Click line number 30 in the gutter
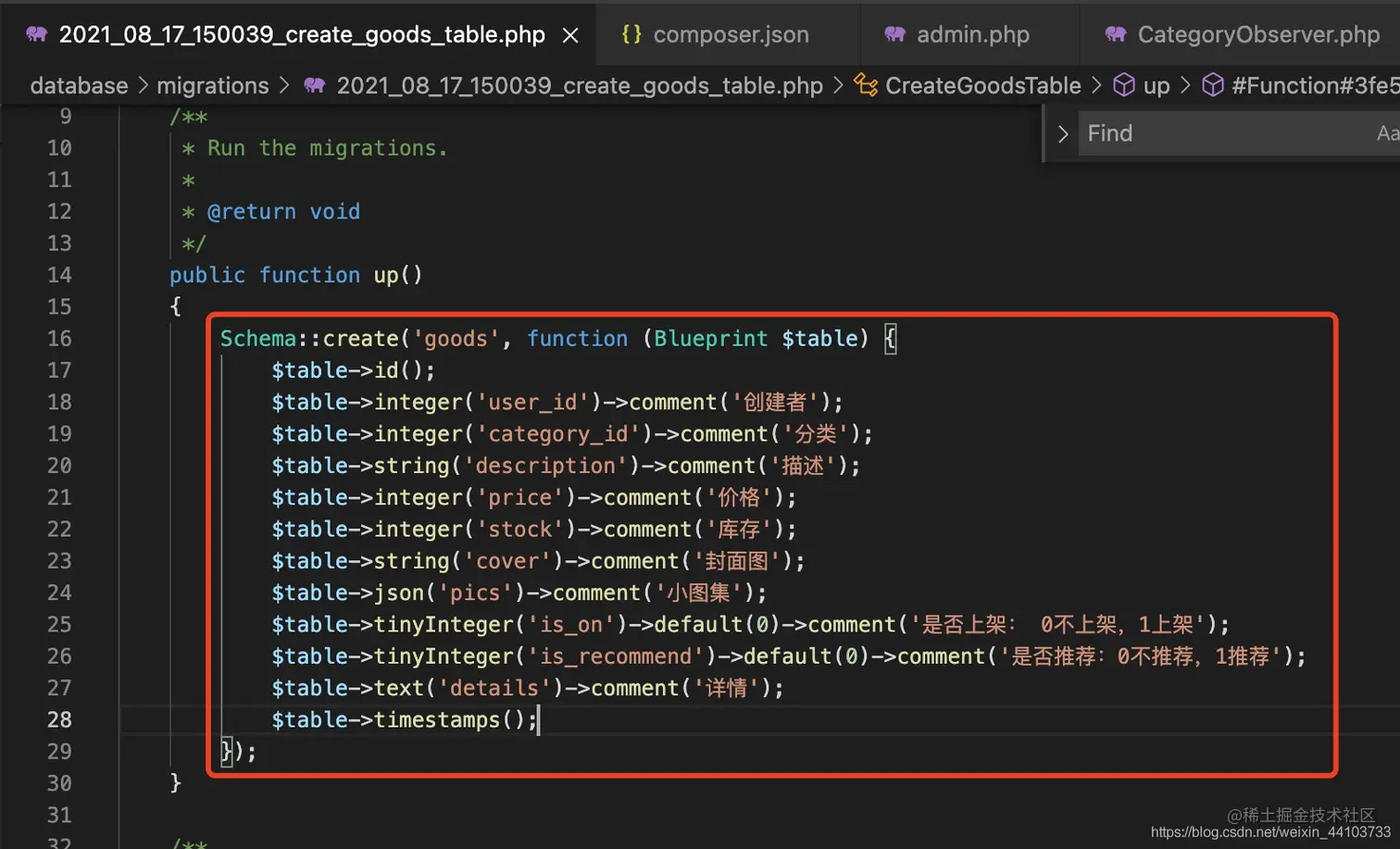1400x849 pixels. (x=59, y=783)
